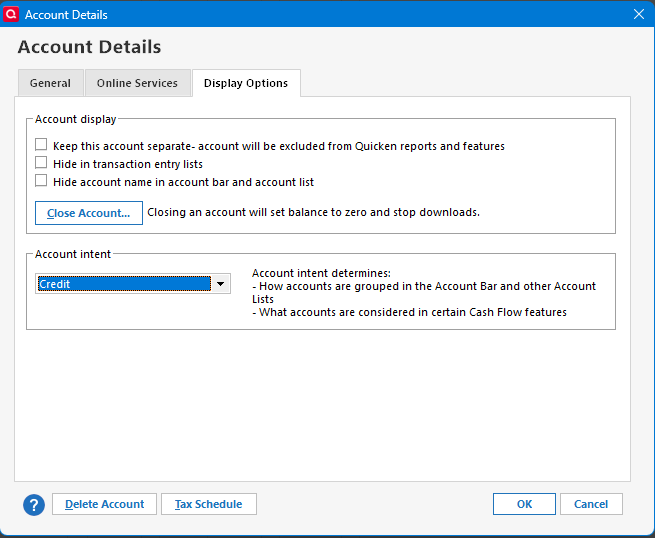
Task: Tick 'Hide account name in account bar'
Action: click(41, 180)
